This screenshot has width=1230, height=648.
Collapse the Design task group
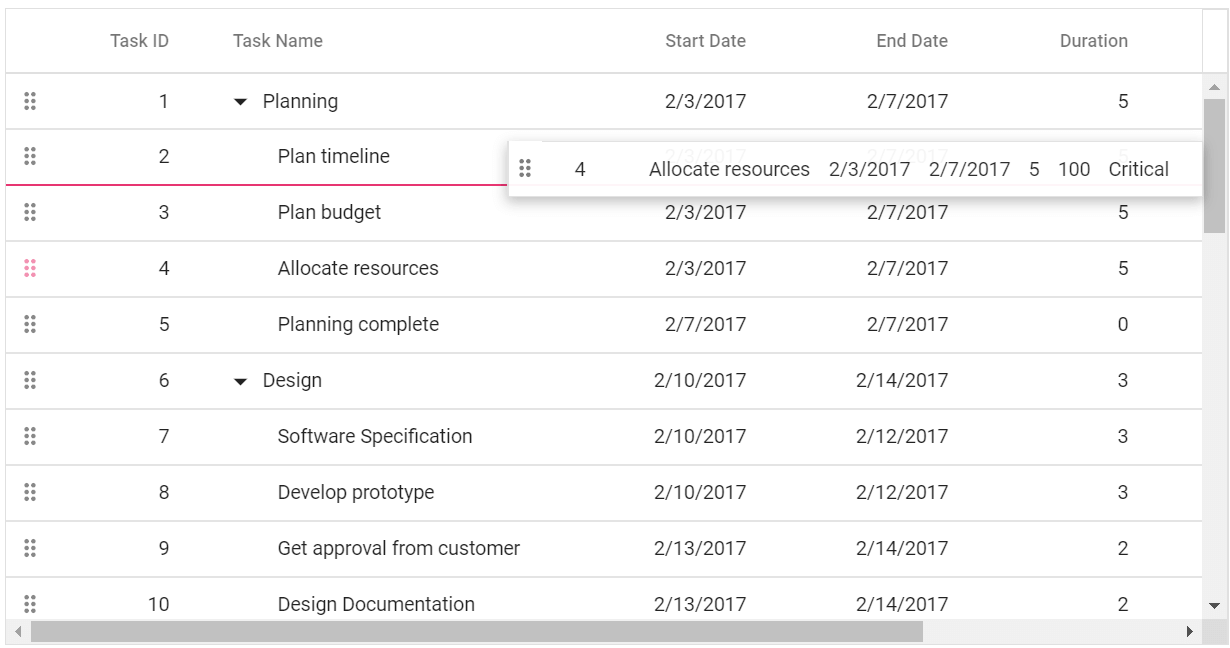[x=240, y=381]
